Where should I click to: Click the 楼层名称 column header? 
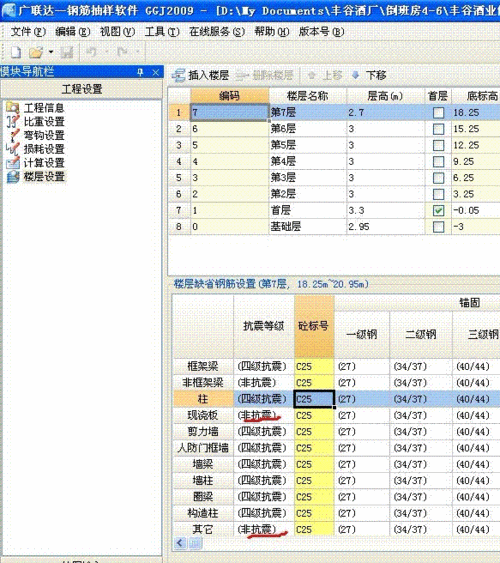308,96
